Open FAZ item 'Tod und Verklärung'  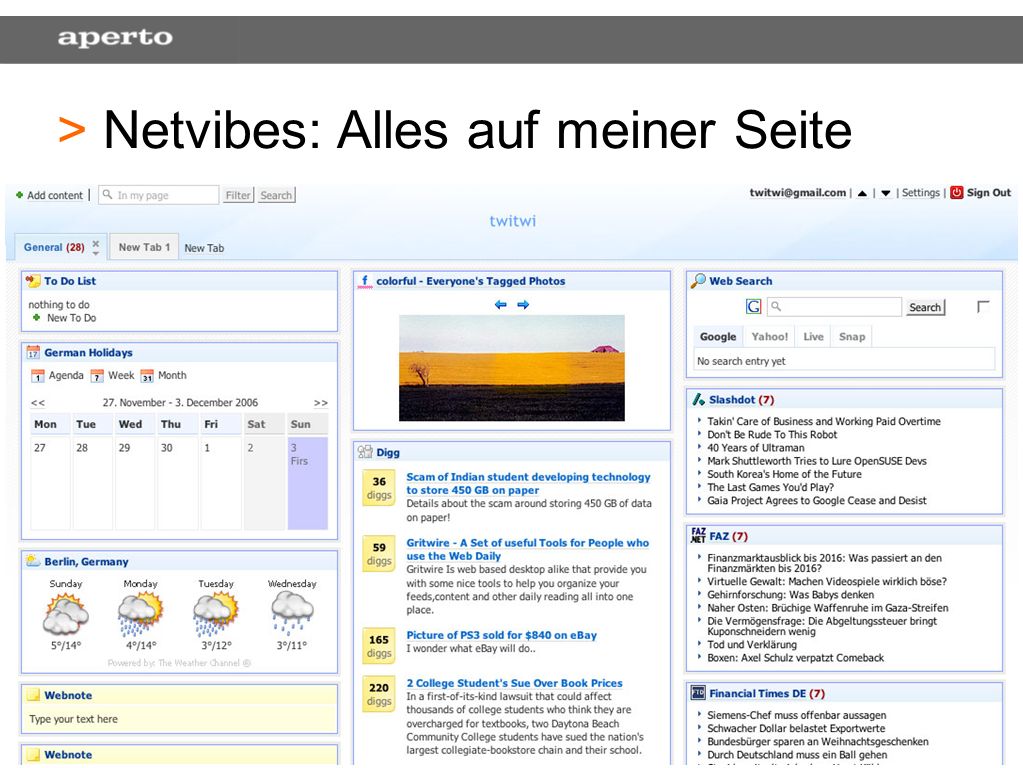coord(752,645)
